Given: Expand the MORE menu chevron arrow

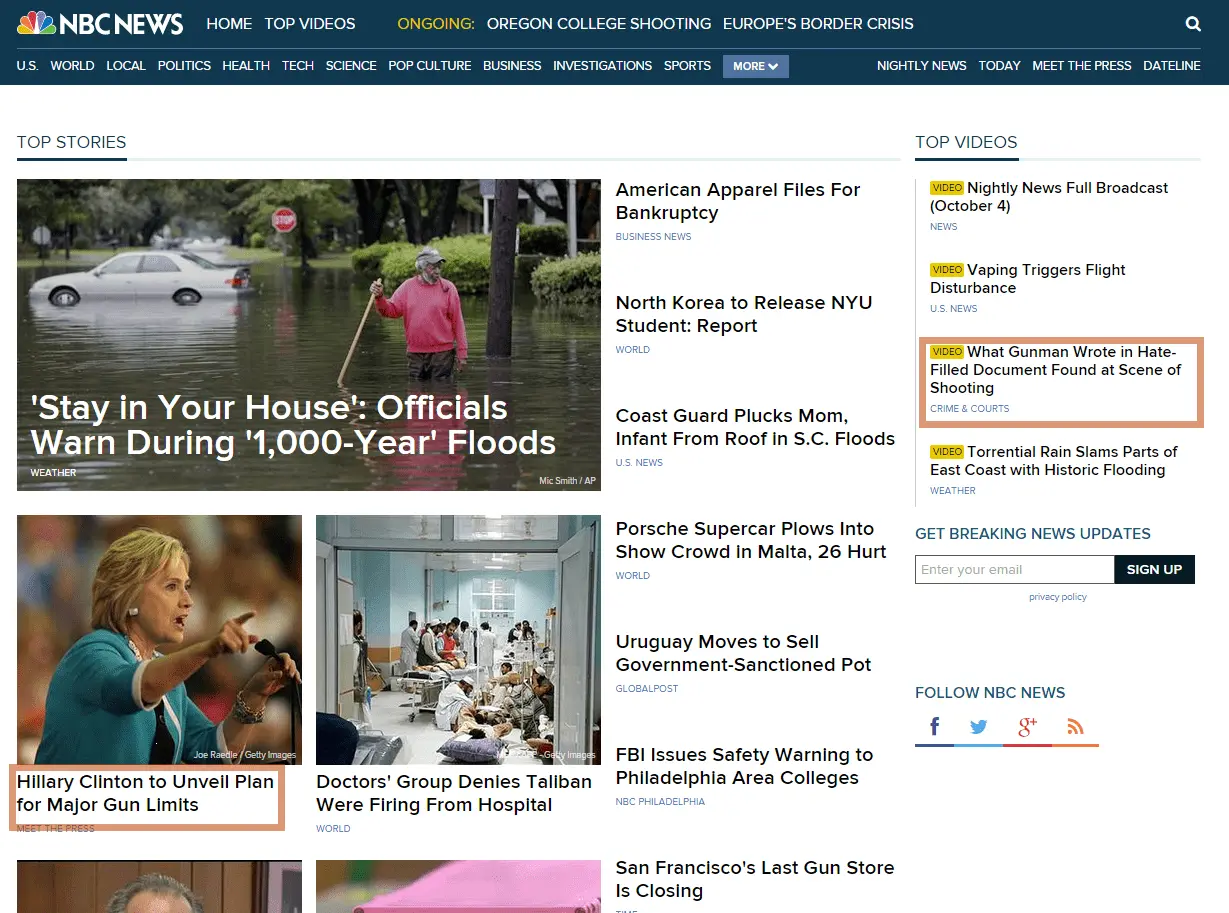Looking at the screenshot, I should 773,66.
